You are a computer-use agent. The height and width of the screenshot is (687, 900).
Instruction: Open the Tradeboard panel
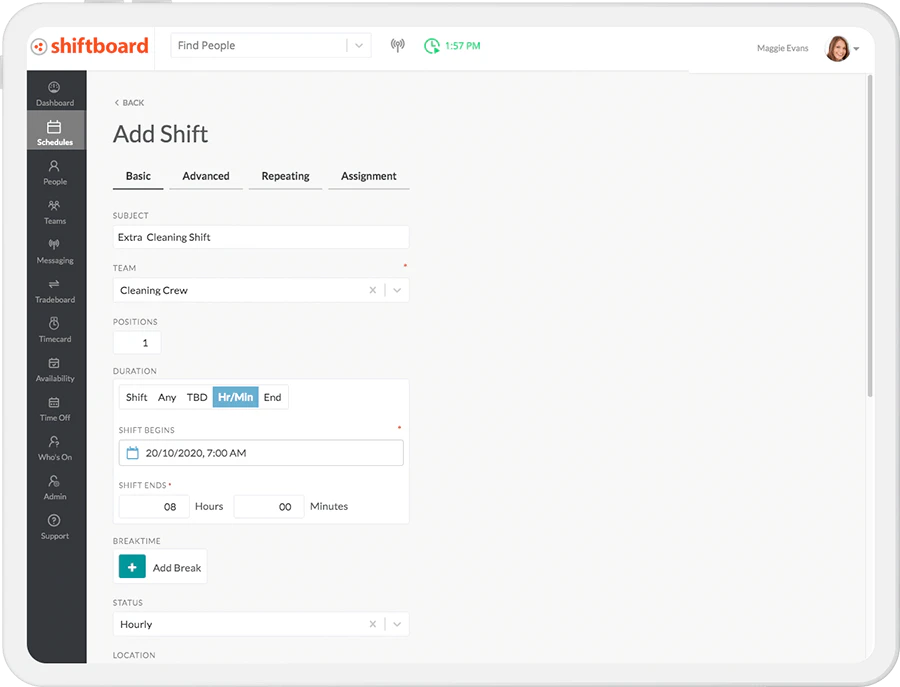coord(54,290)
